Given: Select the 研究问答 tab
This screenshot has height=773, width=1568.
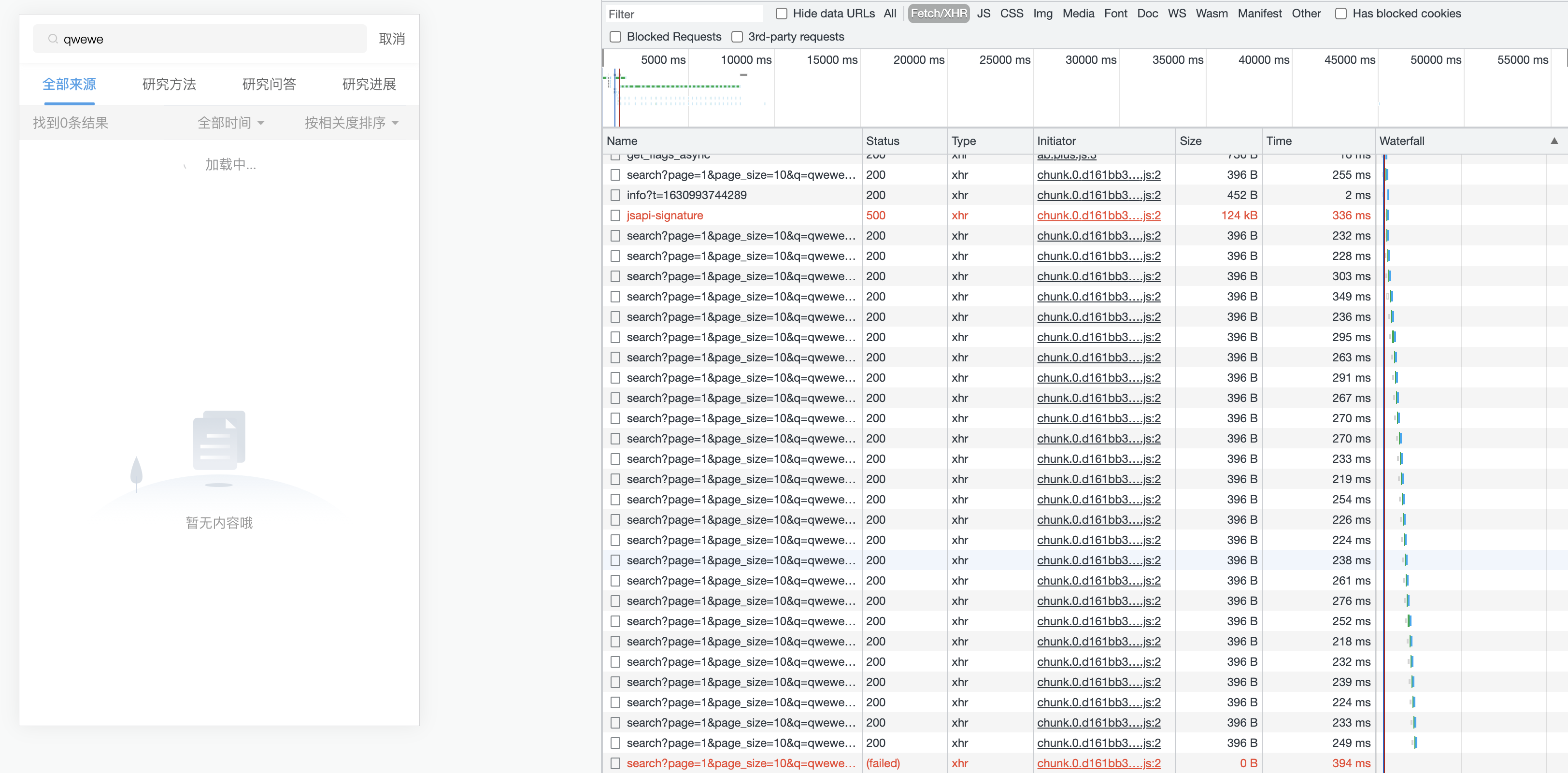Looking at the screenshot, I should [269, 84].
